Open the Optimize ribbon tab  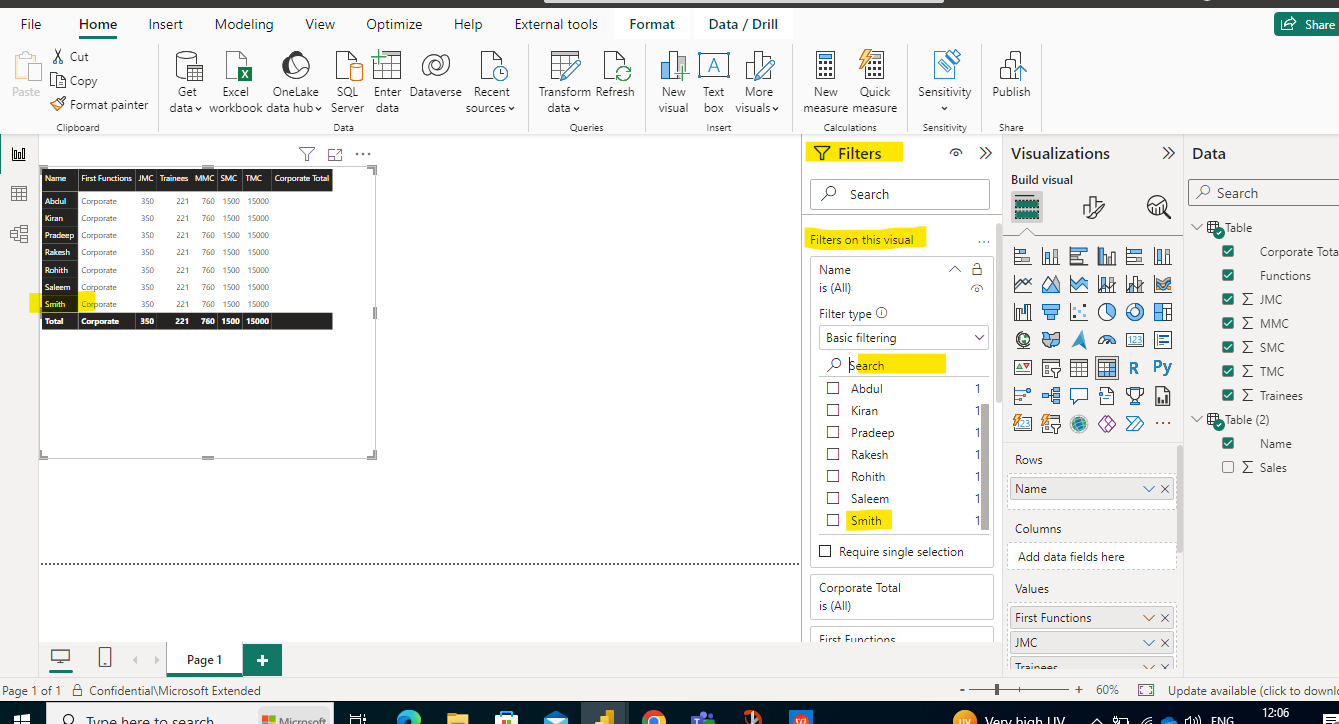395,24
